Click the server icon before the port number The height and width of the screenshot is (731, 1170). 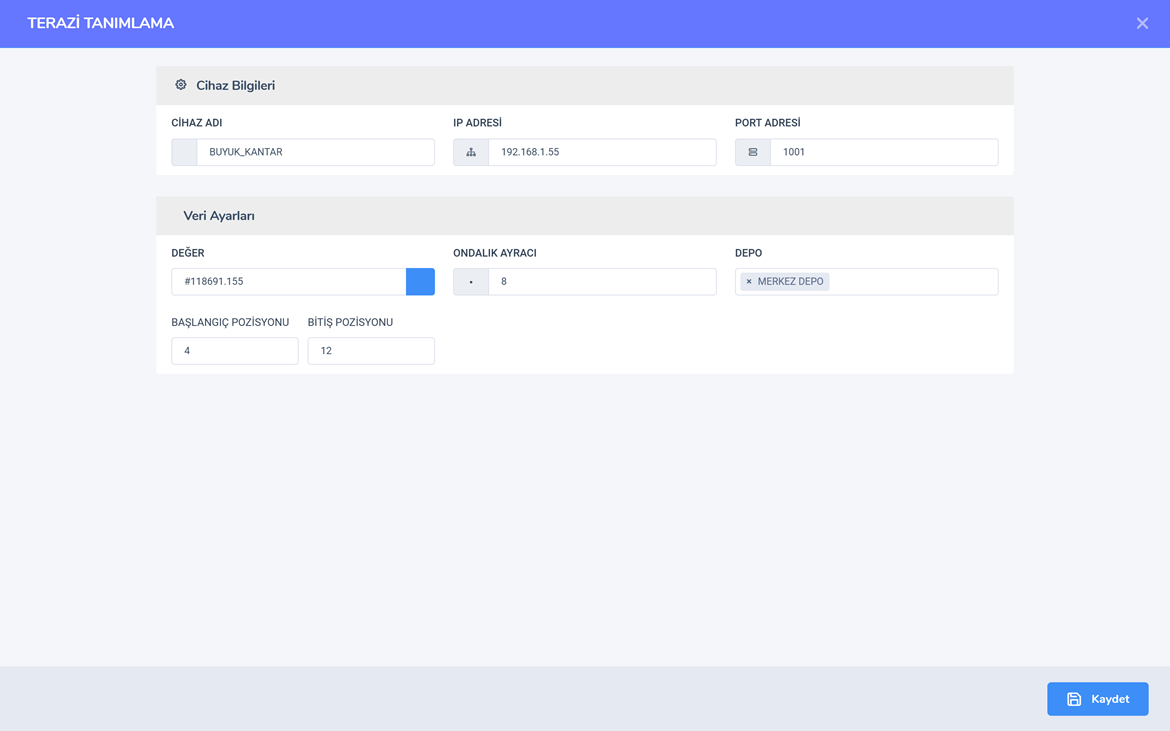point(753,152)
